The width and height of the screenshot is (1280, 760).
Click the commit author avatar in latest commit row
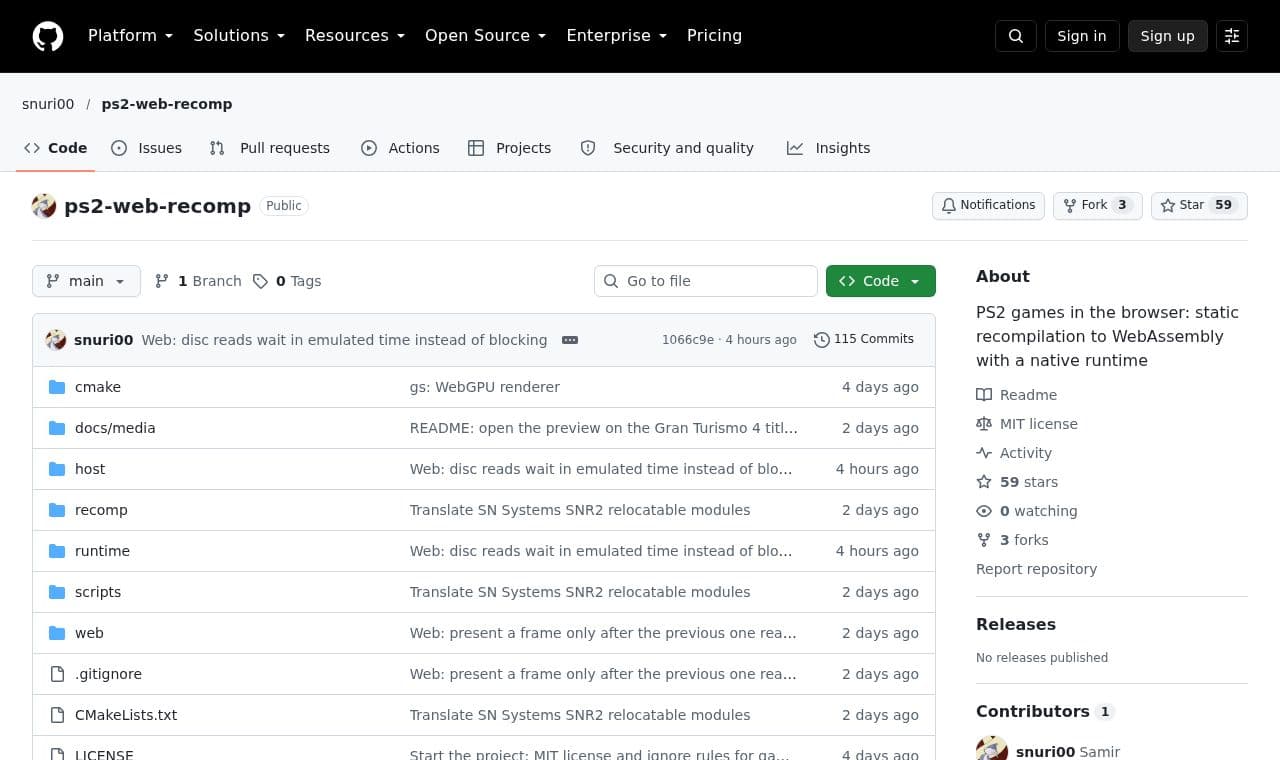point(56,340)
